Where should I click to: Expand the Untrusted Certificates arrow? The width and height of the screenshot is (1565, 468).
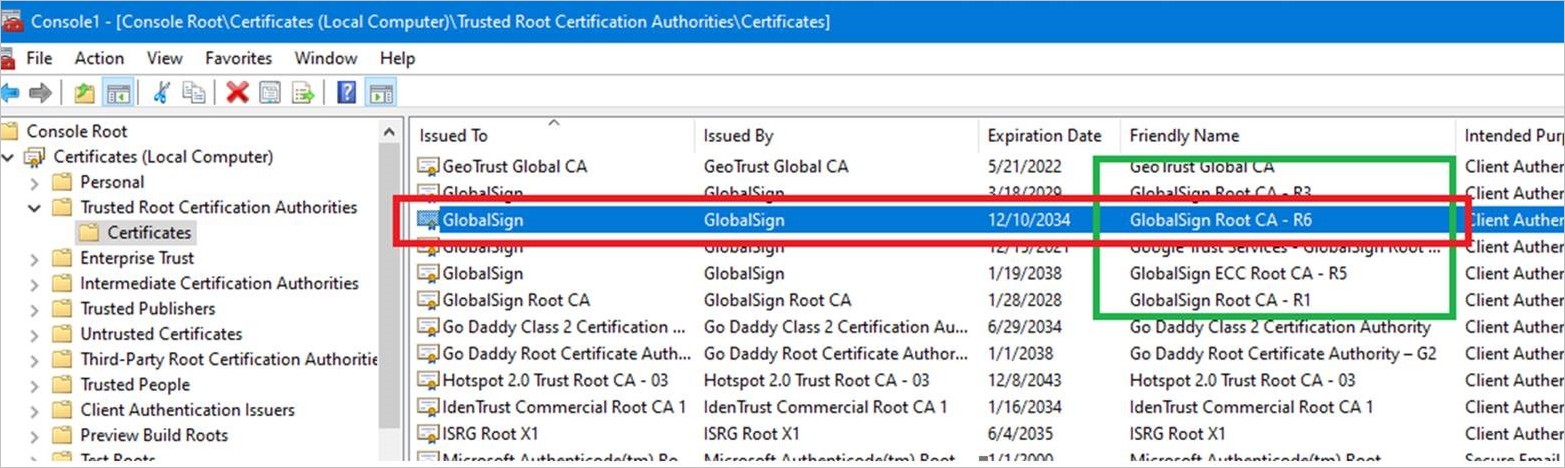point(36,334)
